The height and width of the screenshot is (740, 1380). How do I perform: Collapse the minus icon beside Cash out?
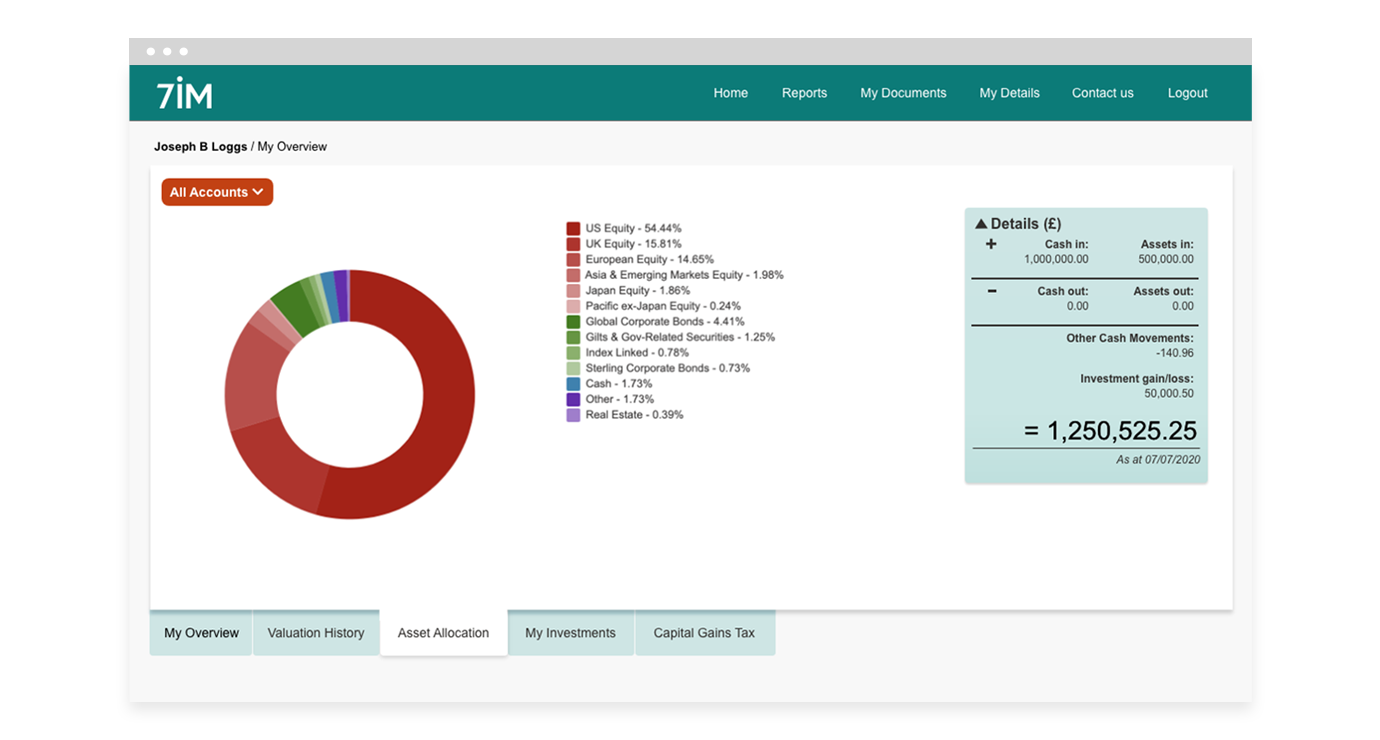(x=991, y=291)
